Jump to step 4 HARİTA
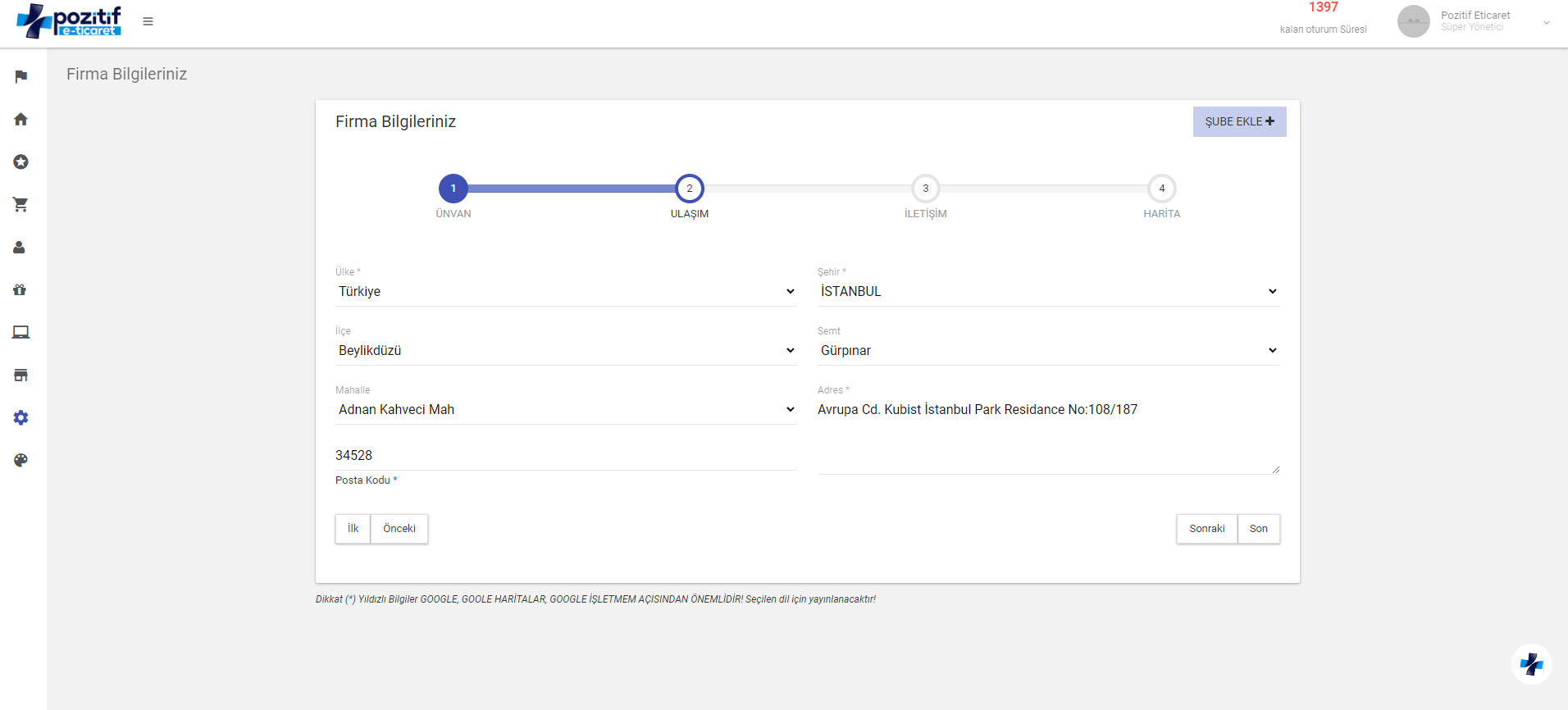This screenshot has width=1568, height=710. point(1161,189)
